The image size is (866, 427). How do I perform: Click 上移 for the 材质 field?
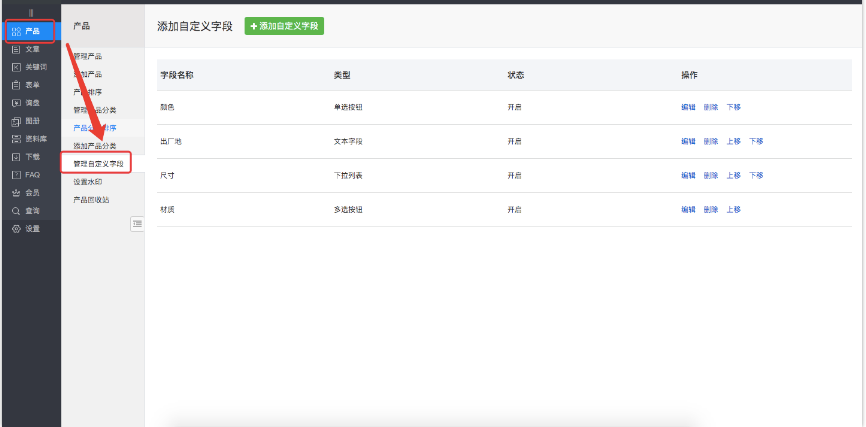coord(734,209)
